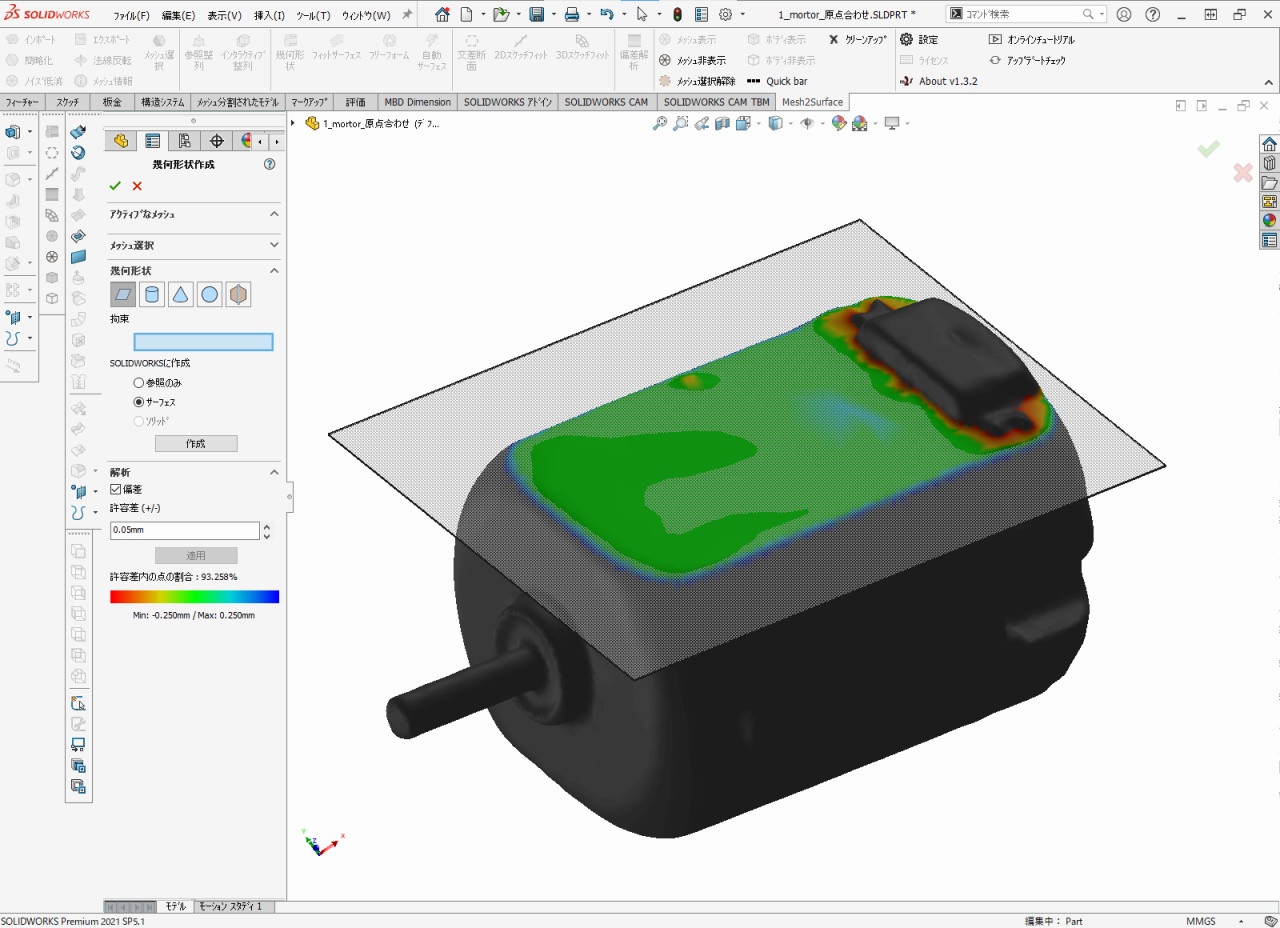Switch to the モーション スタディ 1 tab
Viewport: 1280px width, 928px height.
(231, 906)
